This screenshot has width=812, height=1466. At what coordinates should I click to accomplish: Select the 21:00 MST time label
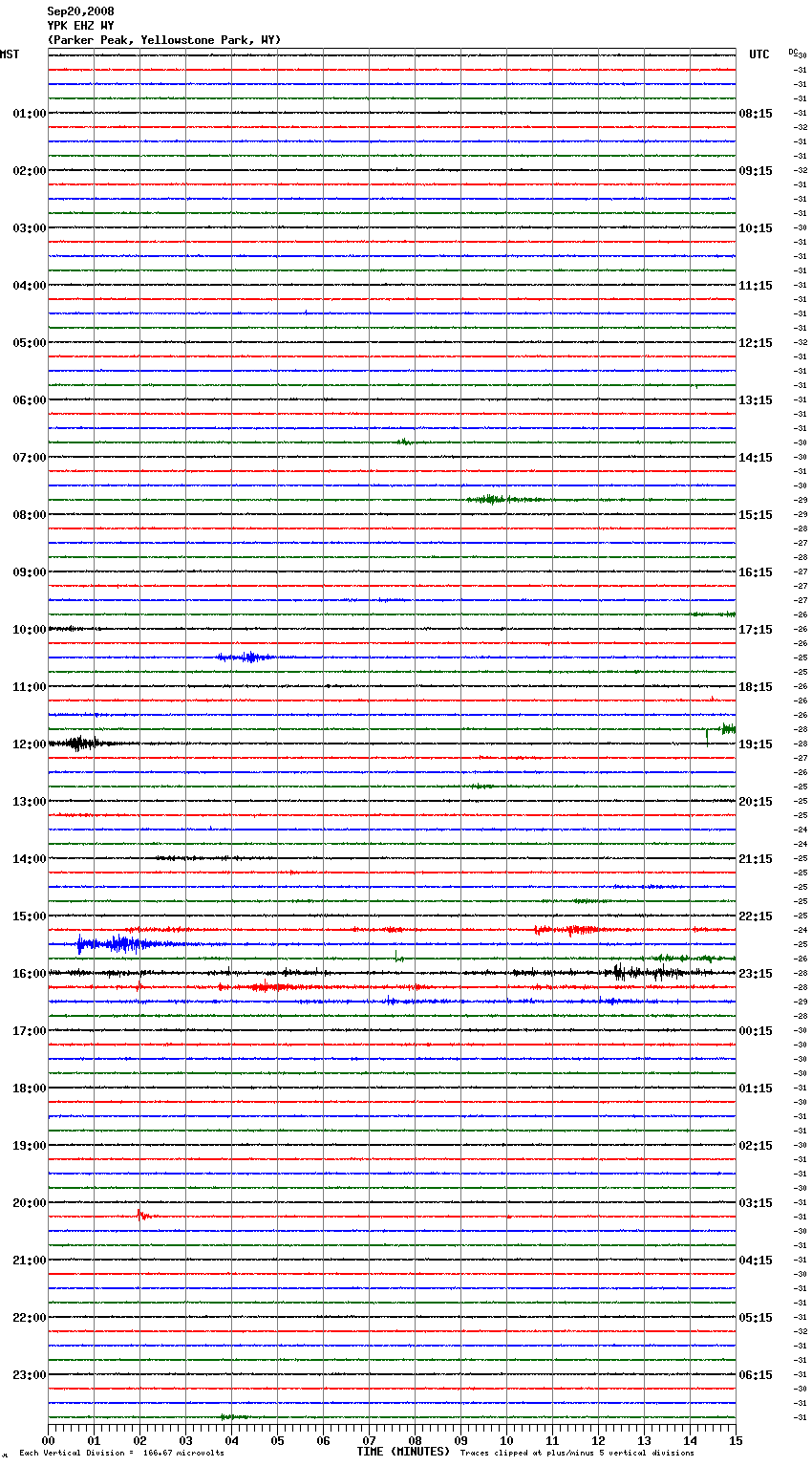29,1261
